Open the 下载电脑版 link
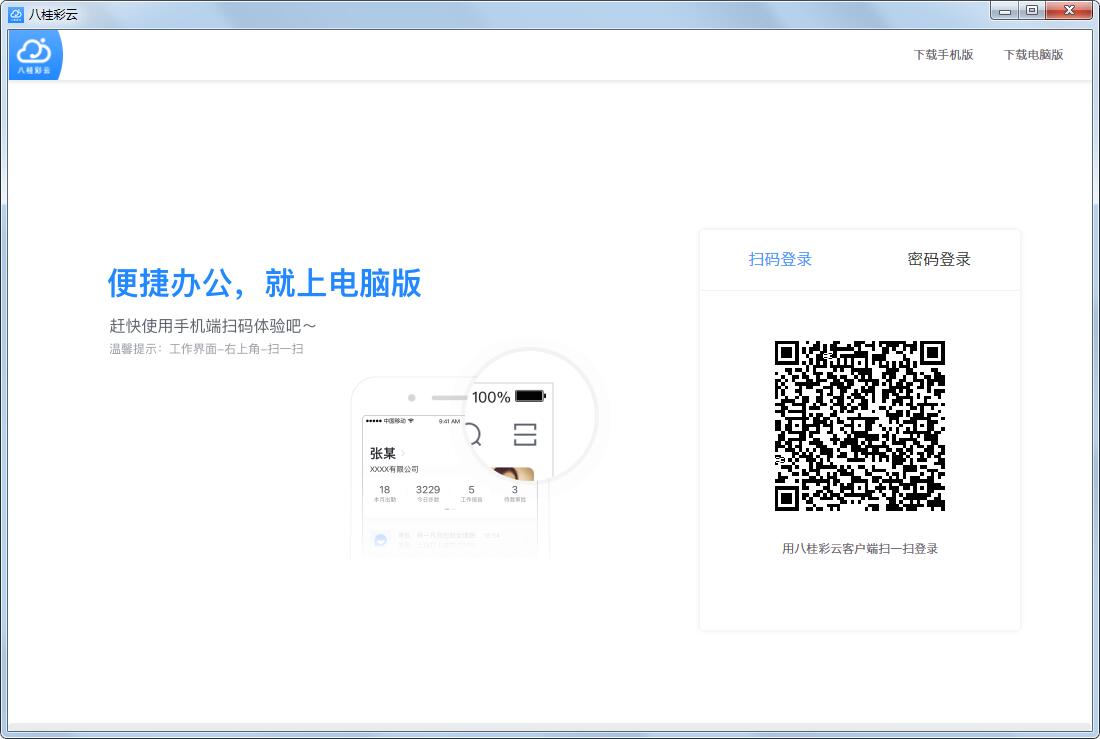The image size is (1100, 739). (x=1033, y=55)
